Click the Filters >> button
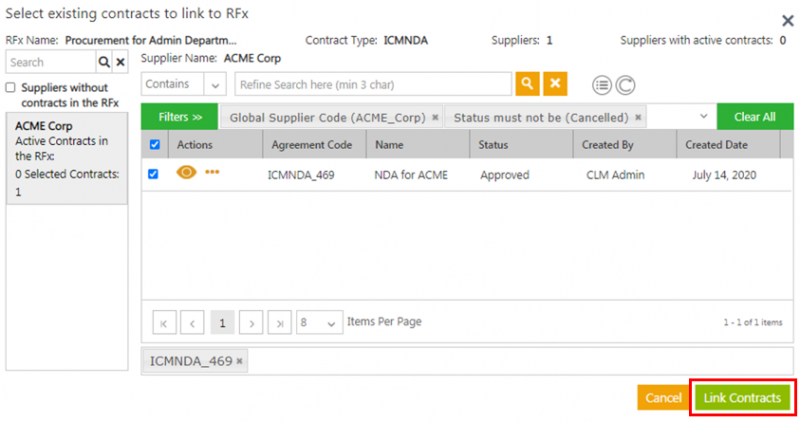The height and width of the screenshot is (423, 800). point(180,117)
